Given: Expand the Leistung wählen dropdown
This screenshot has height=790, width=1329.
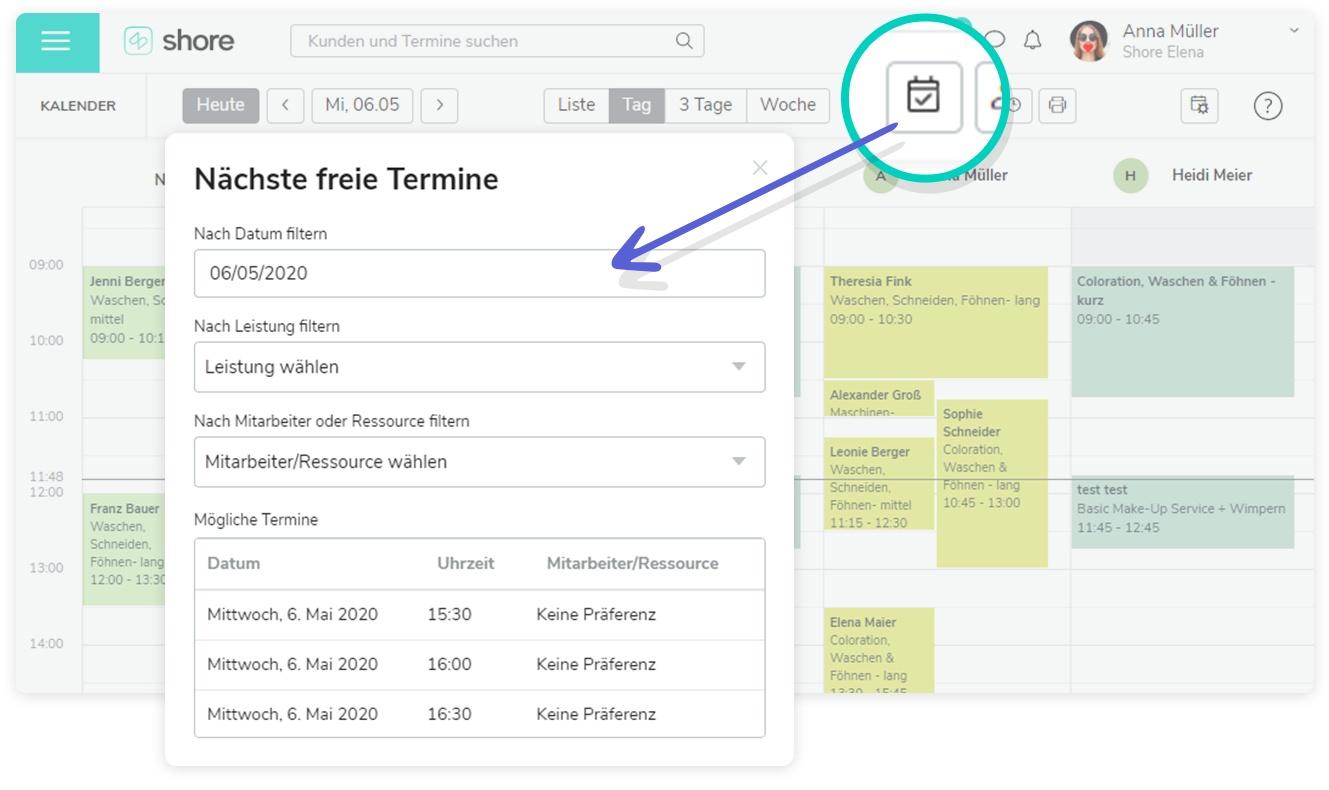Looking at the screenshot, I should pyautogui.click(x=479, y=367).
